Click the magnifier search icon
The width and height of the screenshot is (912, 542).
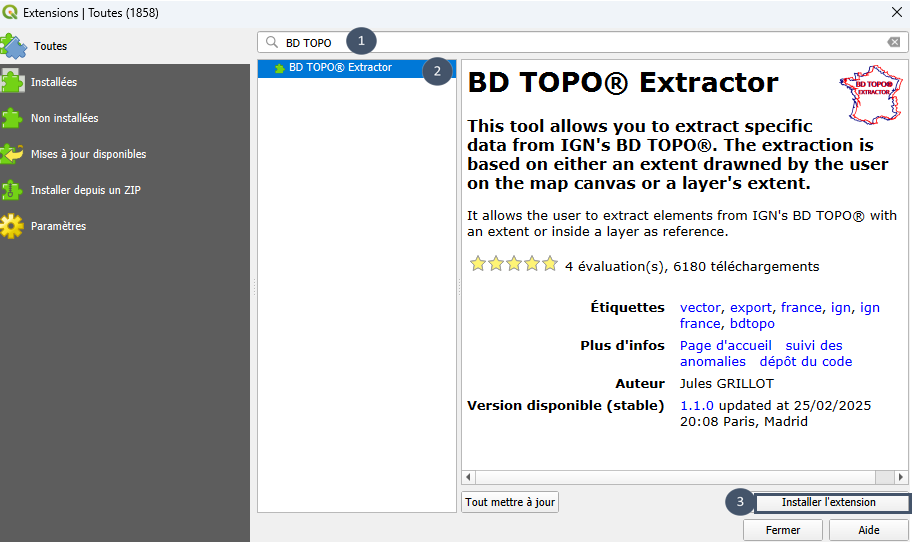pyautogui.click(x=272, y=42)
